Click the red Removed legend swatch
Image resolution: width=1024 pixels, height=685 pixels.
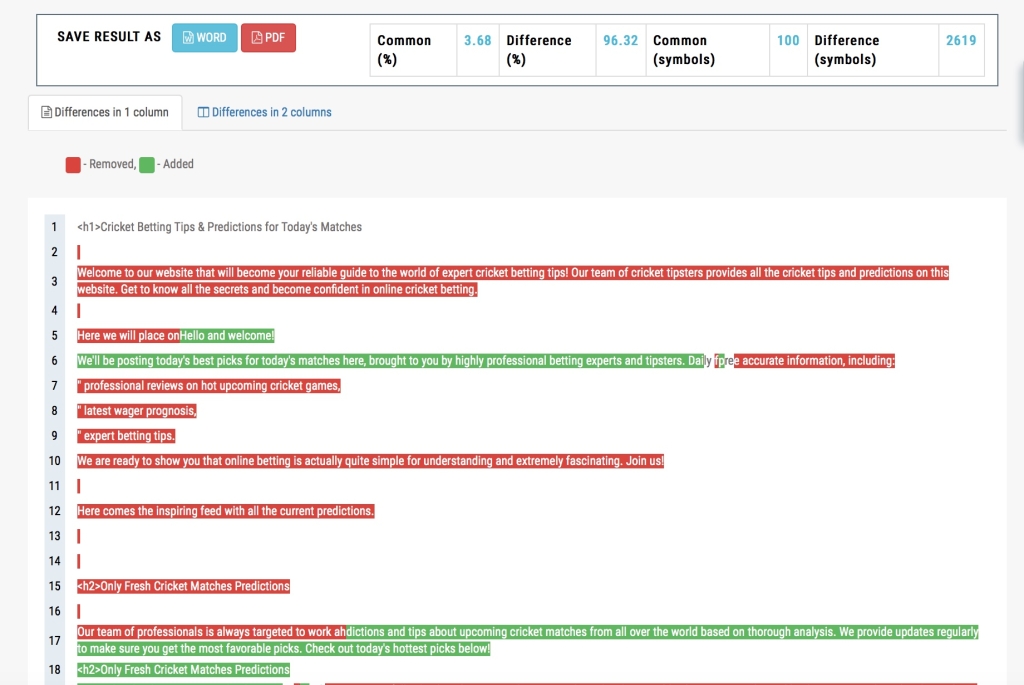click(73, 165)
